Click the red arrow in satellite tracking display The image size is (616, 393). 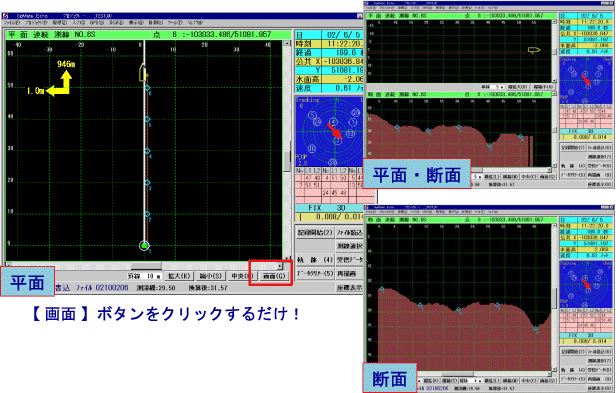(334, 130)
